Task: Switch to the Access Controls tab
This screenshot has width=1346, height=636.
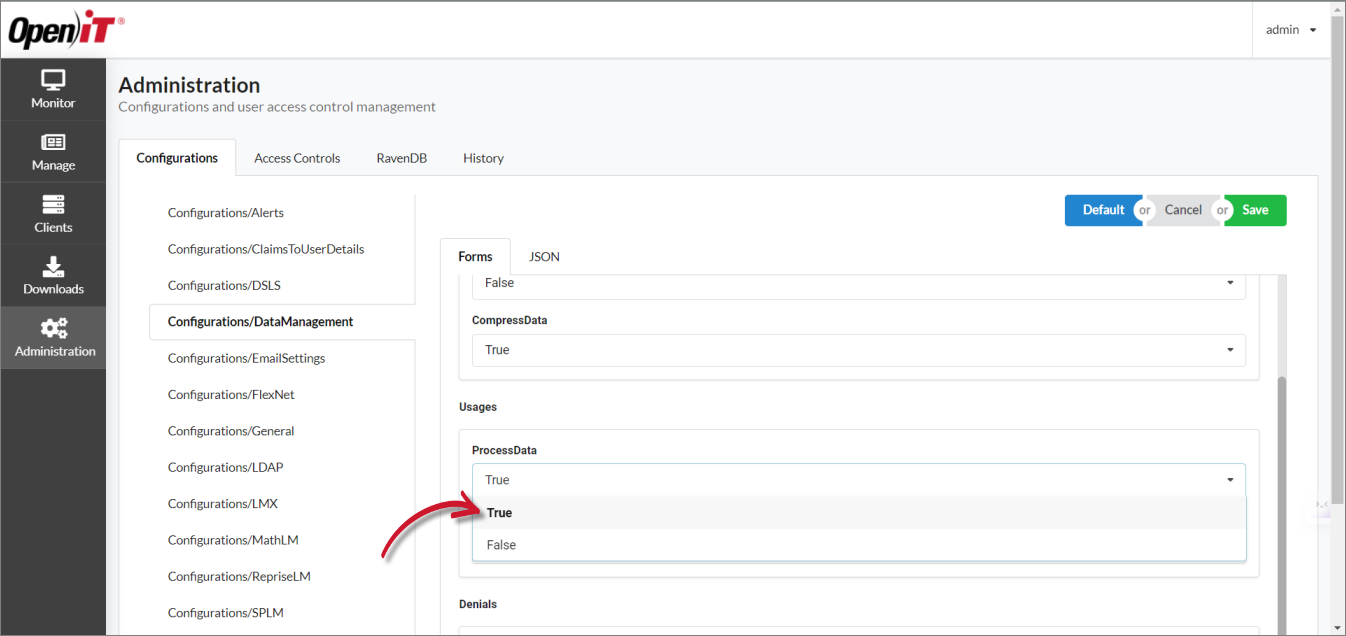Action: coord(297,158)
